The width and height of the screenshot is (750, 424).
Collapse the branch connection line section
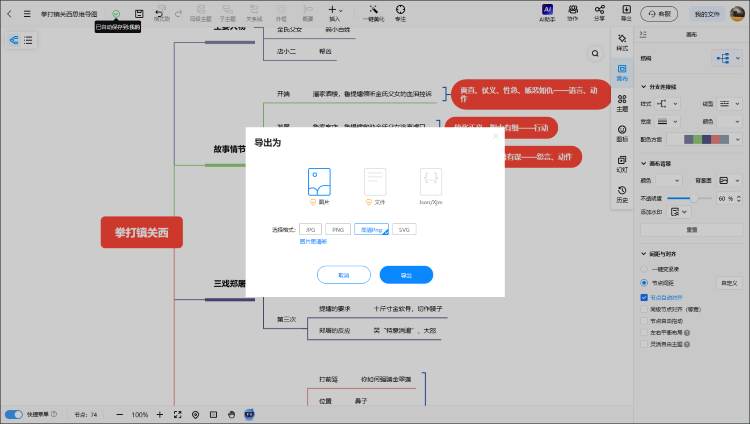click(x=644, y=87)
